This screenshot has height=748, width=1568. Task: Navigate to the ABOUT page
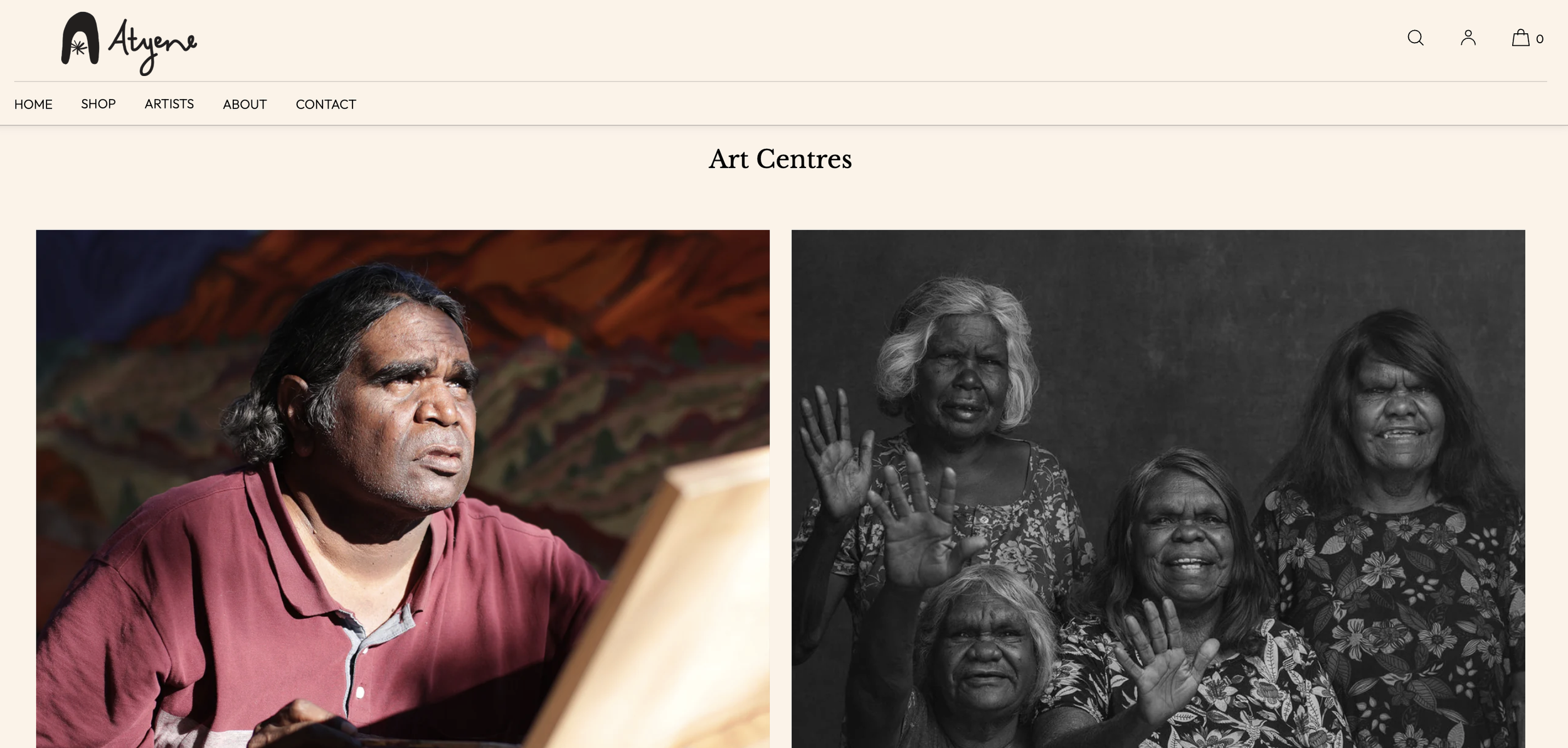(x=245, y=104)
